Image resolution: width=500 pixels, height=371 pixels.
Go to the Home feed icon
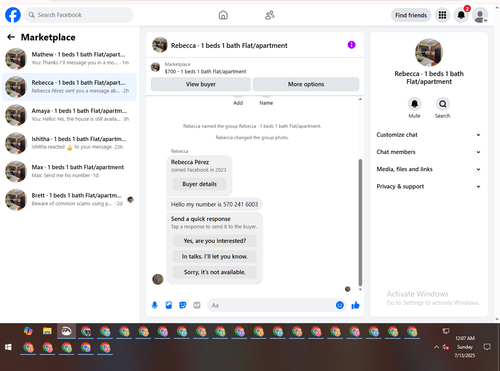[223, 15]
